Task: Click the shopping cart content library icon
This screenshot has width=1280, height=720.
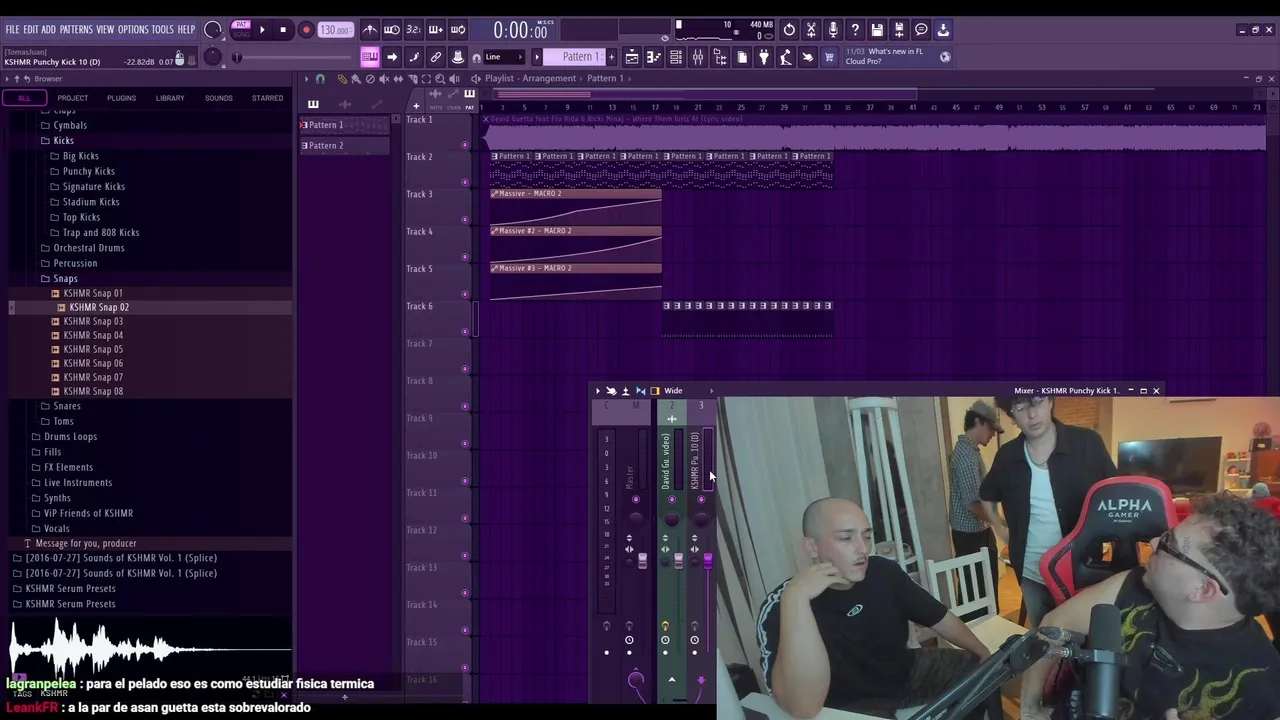Action: click(829, 57)
